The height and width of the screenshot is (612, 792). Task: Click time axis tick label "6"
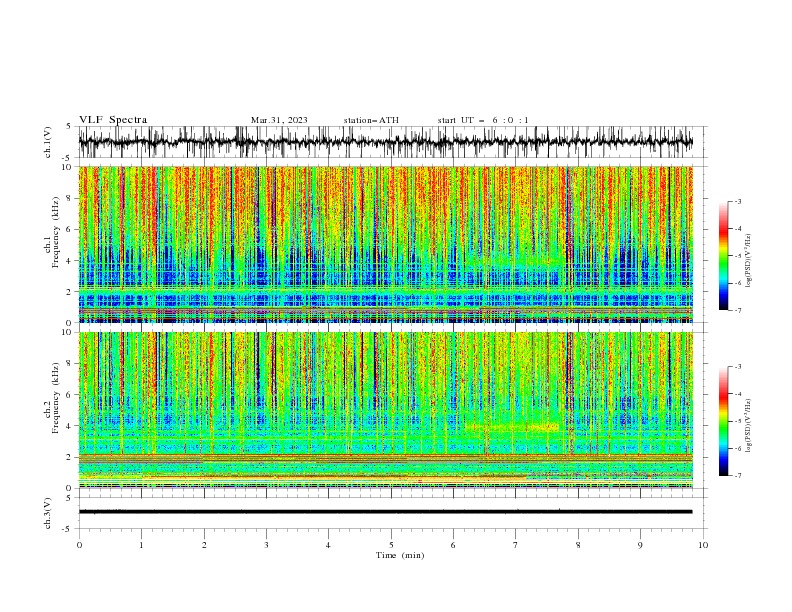453,545
